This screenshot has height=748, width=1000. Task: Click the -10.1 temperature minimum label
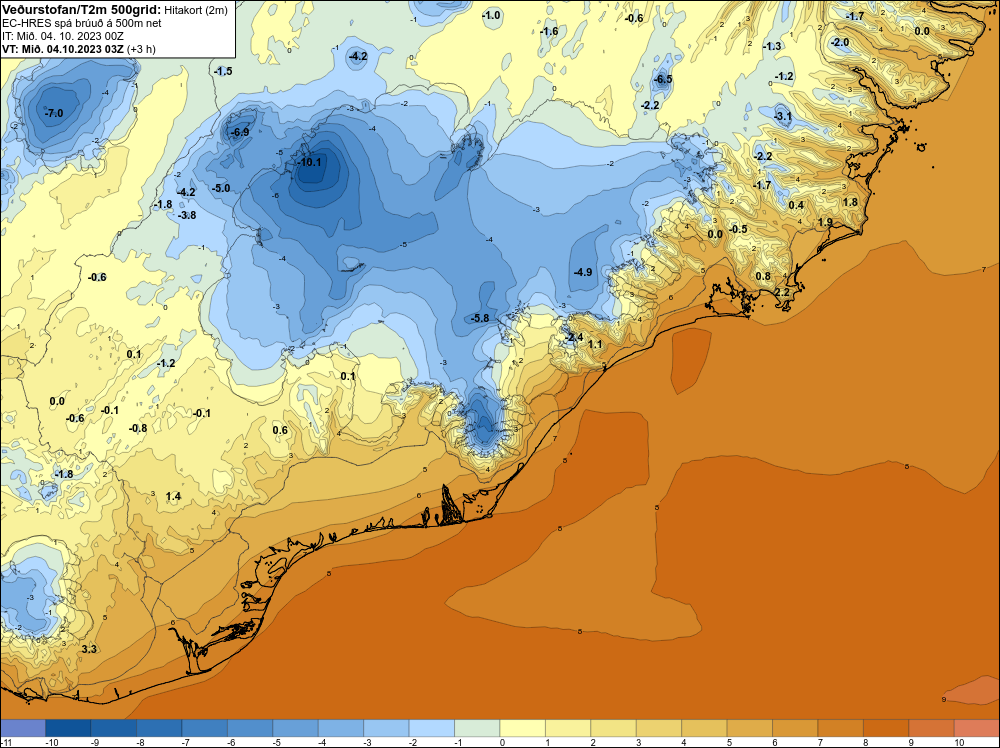tap(310, 162)
